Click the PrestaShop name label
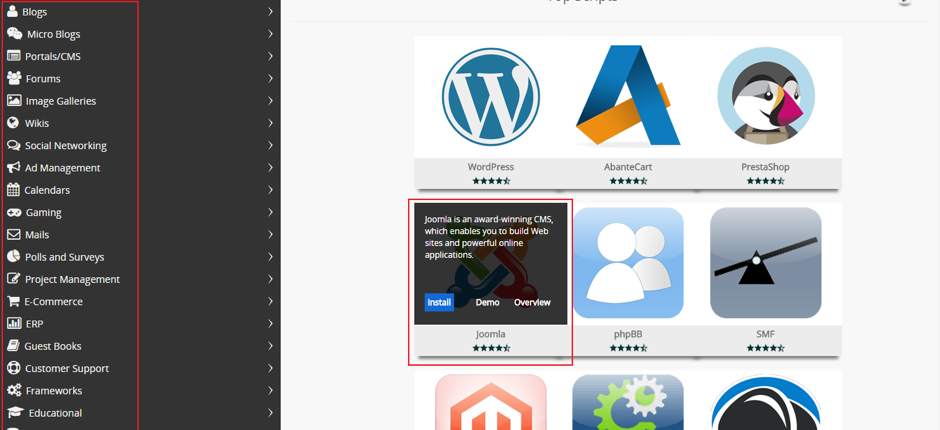The width and height of the screenshot is (940, 430). 766,167
